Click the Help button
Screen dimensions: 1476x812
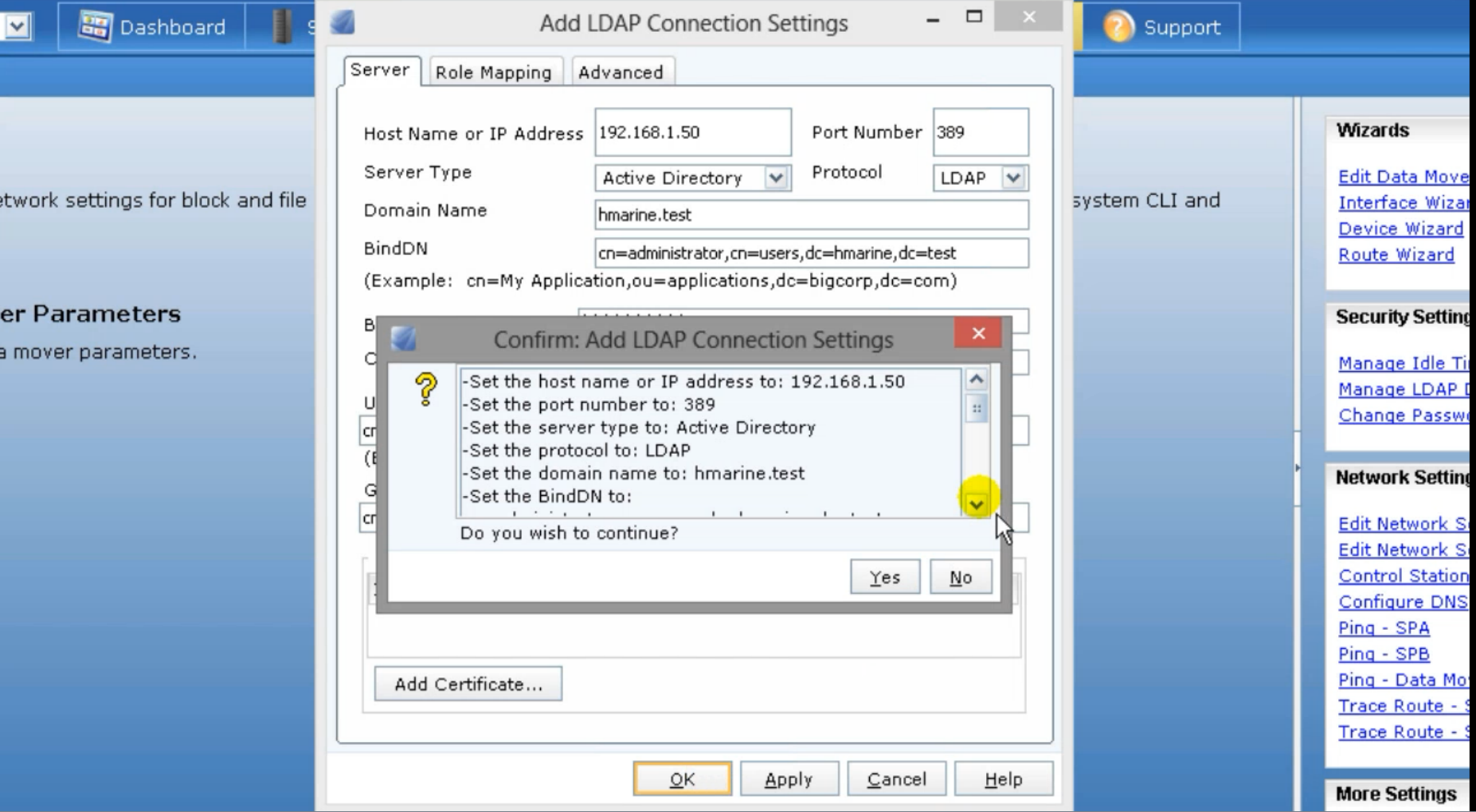1004,779
